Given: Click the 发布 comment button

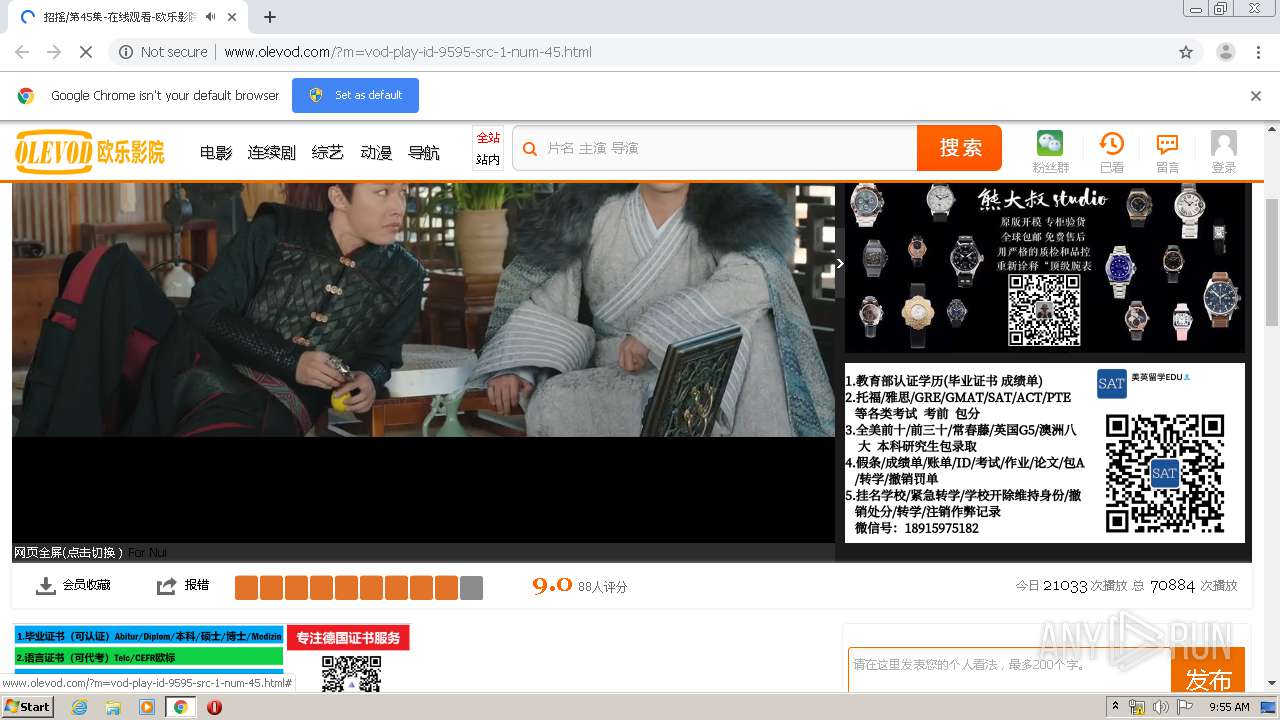Looking at the screenshot, I should 1208,670.
